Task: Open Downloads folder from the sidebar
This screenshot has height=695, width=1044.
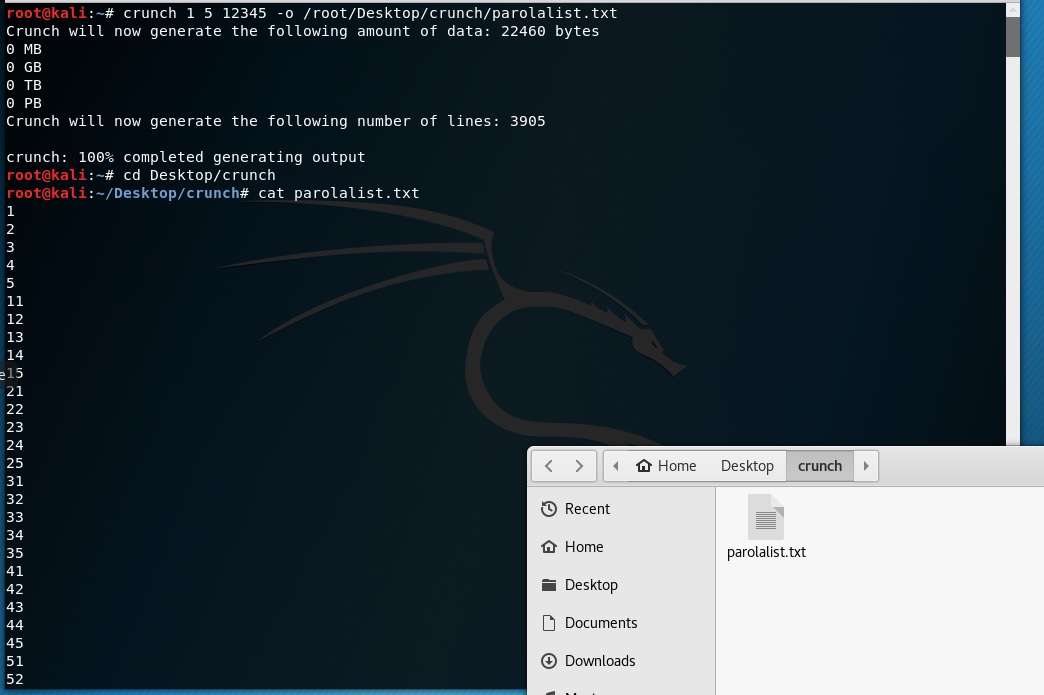Action: pyautogui.click(x=599, y=661)
